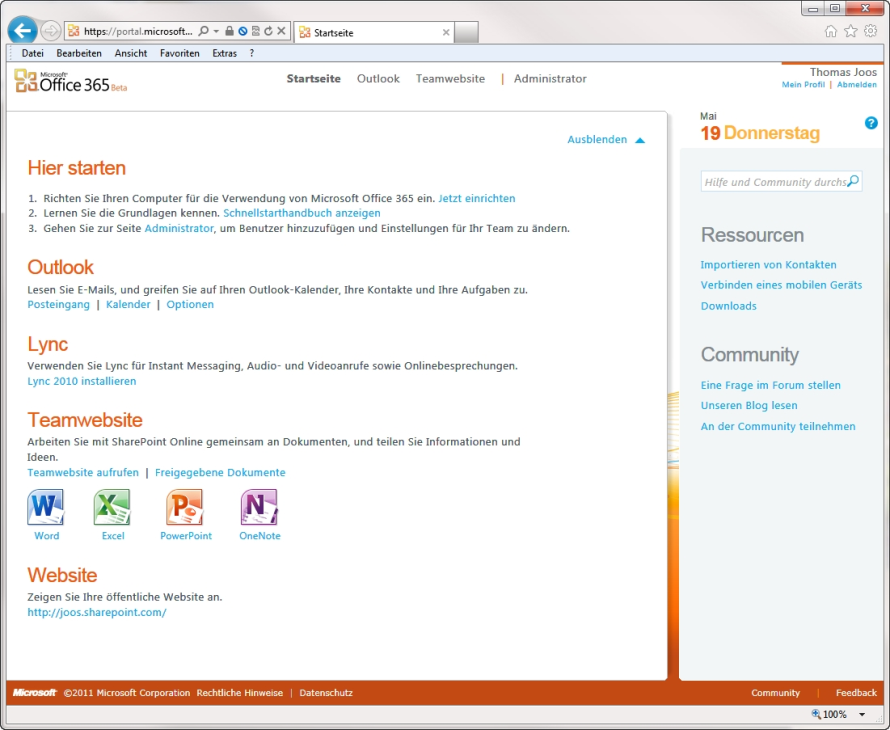Click Lync 2010 installieren link
890x730 pixels.
tap(82, 381)
